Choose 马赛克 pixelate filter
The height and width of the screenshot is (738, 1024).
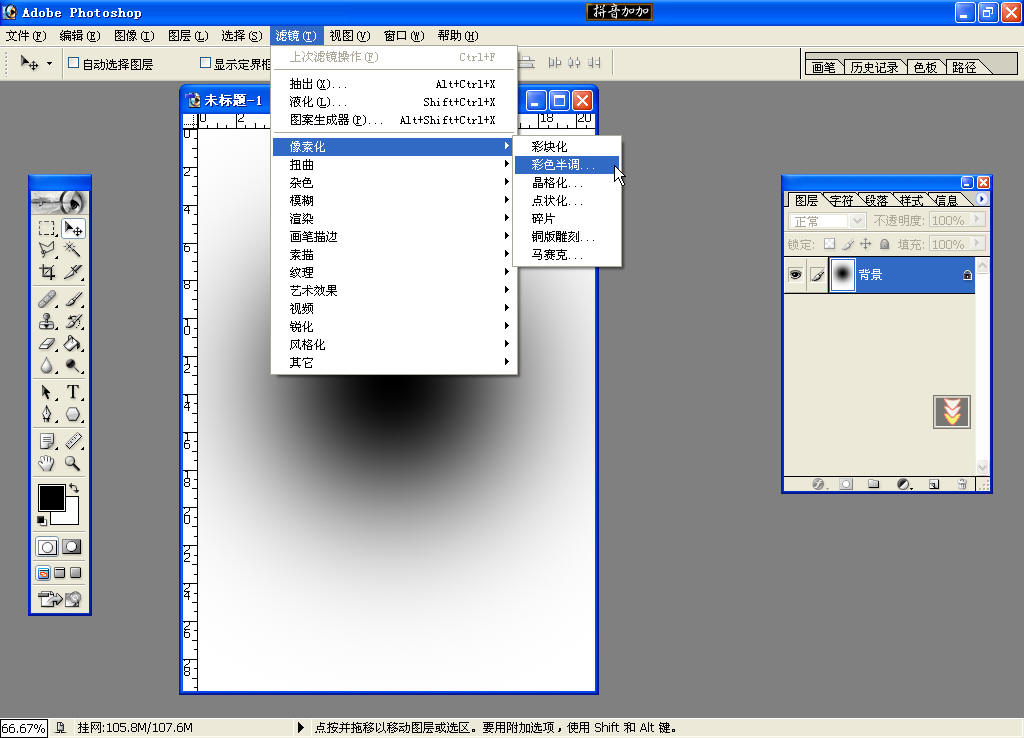(566, 255)
